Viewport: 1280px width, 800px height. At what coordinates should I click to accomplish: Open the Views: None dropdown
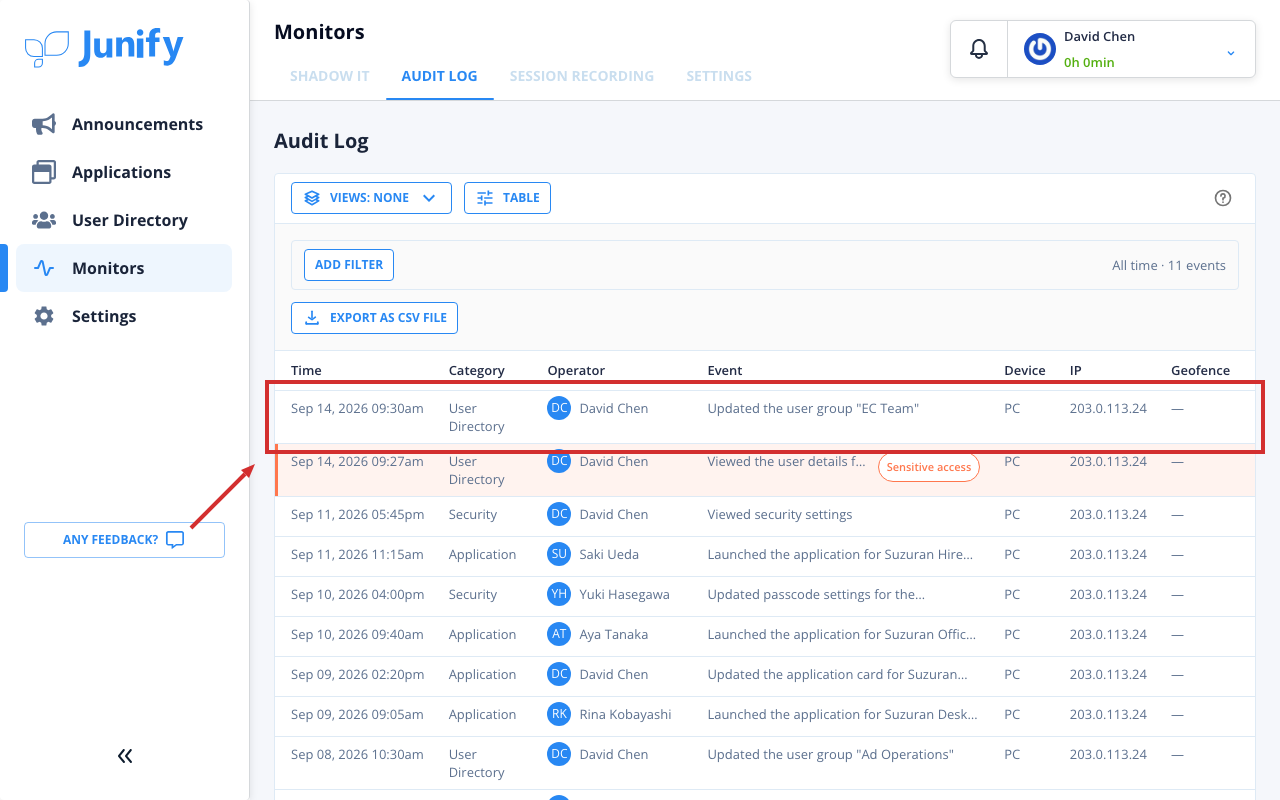(371, 198)
